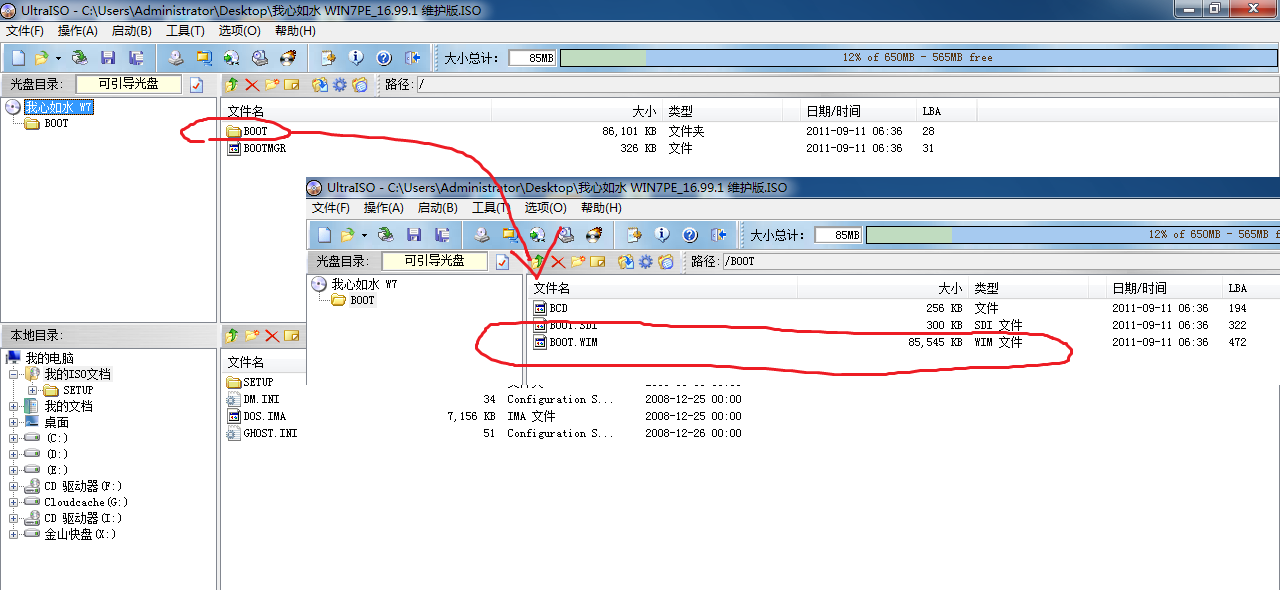The image size is (1280, 590).
Task: Open 帮助(H) menu in front /BOOT window
Action: [601, 208]
